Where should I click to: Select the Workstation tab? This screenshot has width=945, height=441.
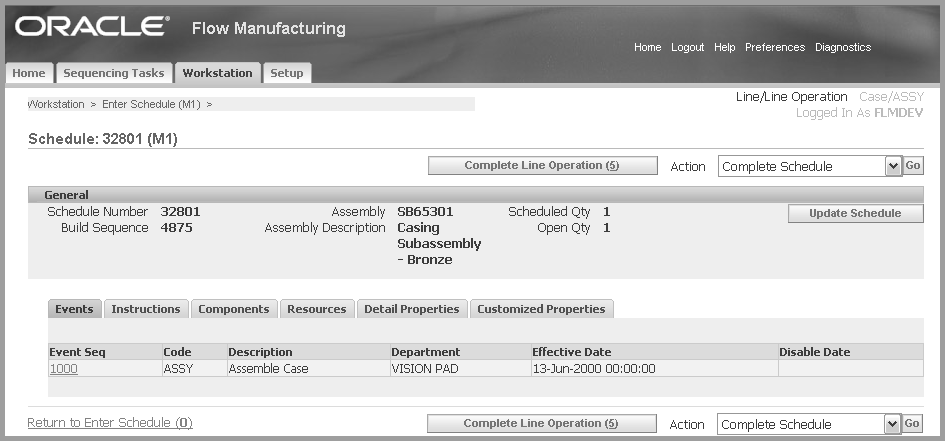(218, 73)
